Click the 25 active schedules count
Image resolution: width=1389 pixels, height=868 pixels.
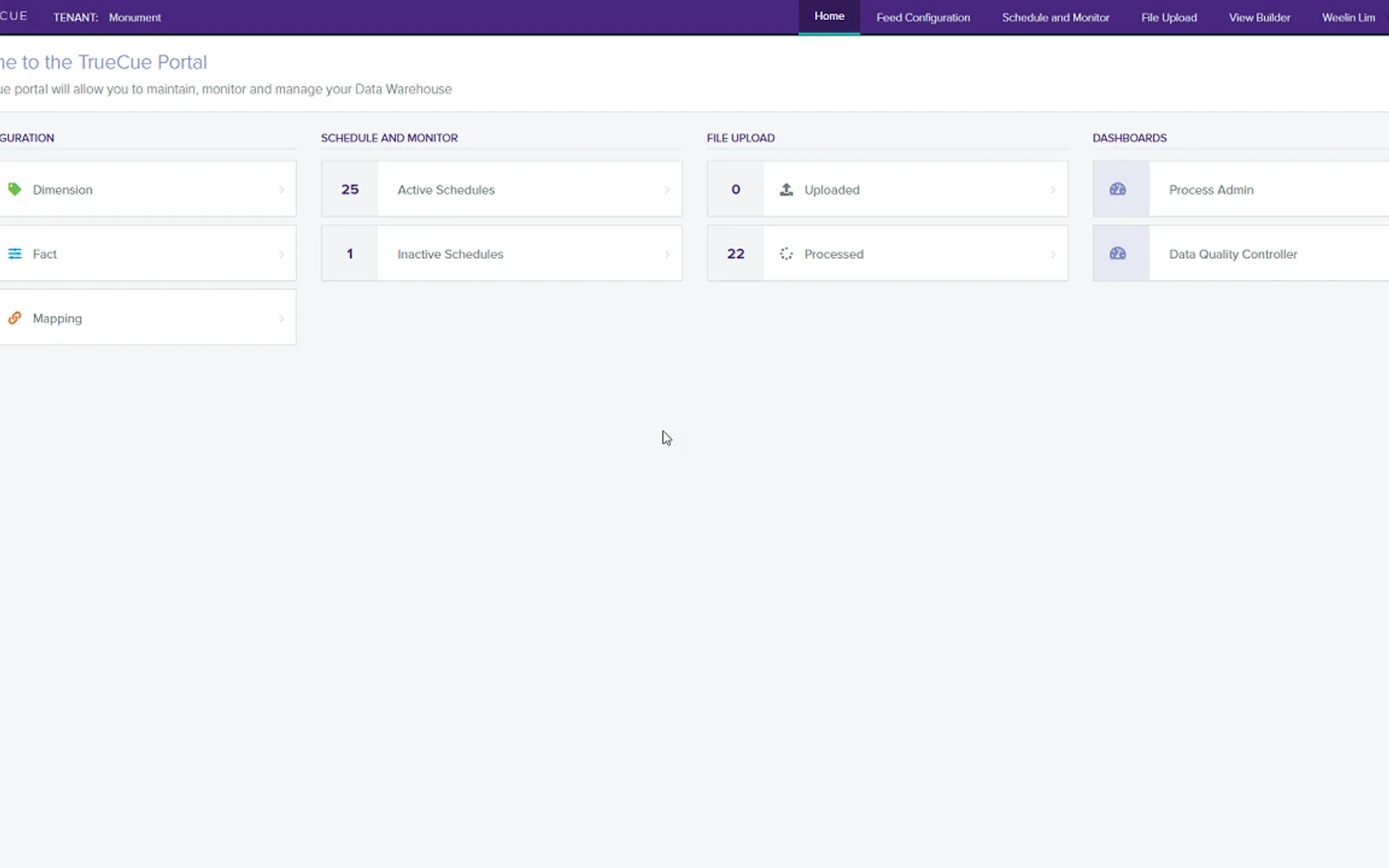(350, 189)
